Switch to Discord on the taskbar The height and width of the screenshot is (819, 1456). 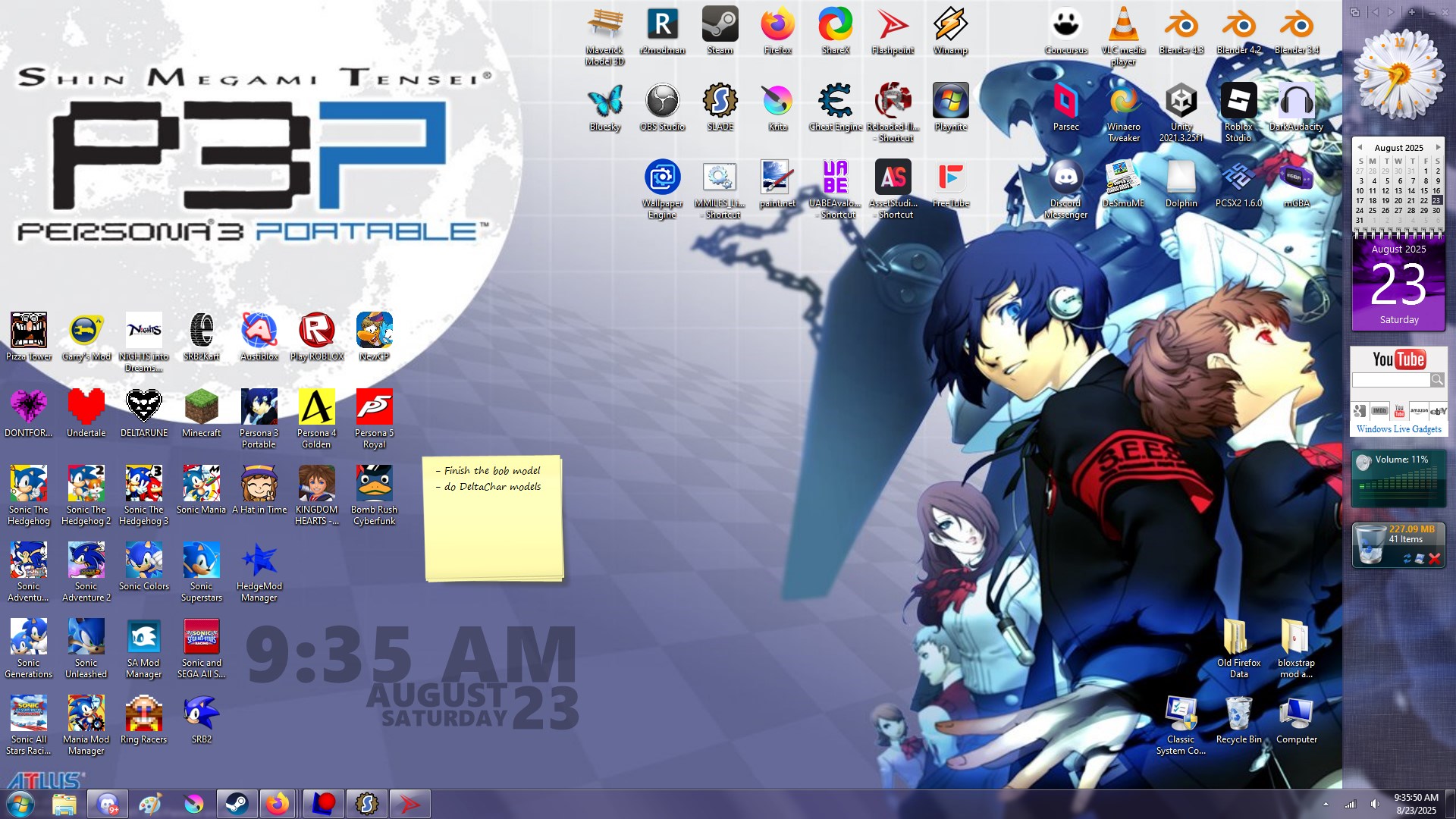[x=108, y=804]
